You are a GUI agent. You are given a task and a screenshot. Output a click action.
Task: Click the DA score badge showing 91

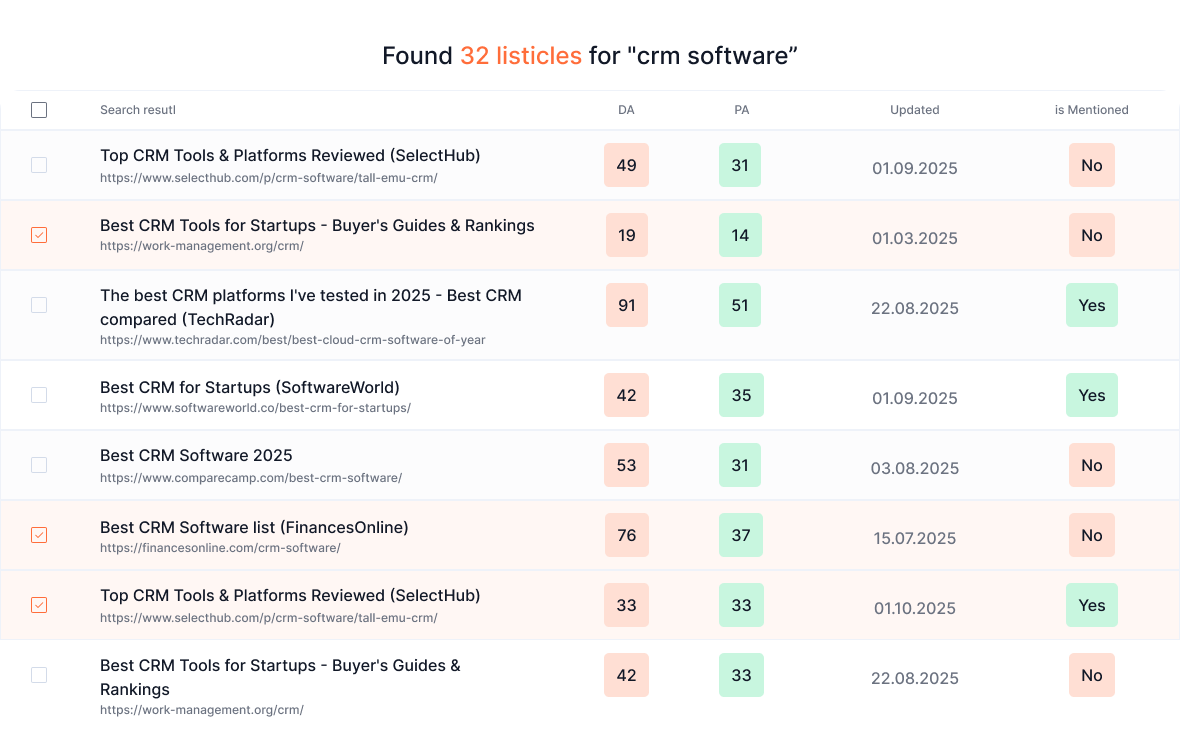pos(626,305)
